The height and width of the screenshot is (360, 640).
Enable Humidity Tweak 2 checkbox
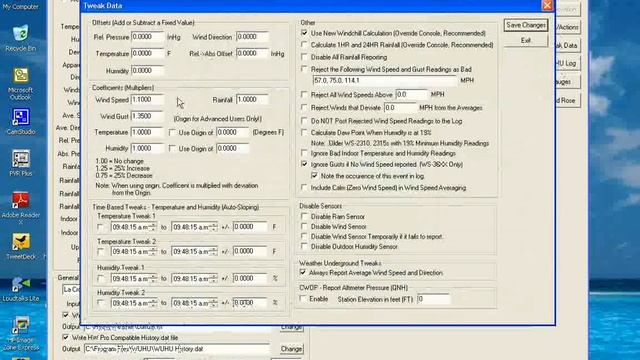(x=100, y=303)
